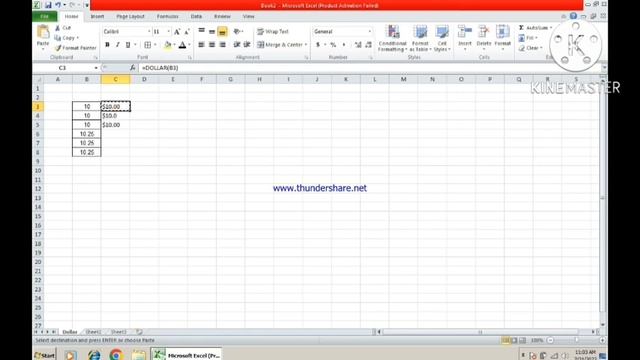Apply Percent Style format
Screen dimensions: 640x360
coord(333,44)
